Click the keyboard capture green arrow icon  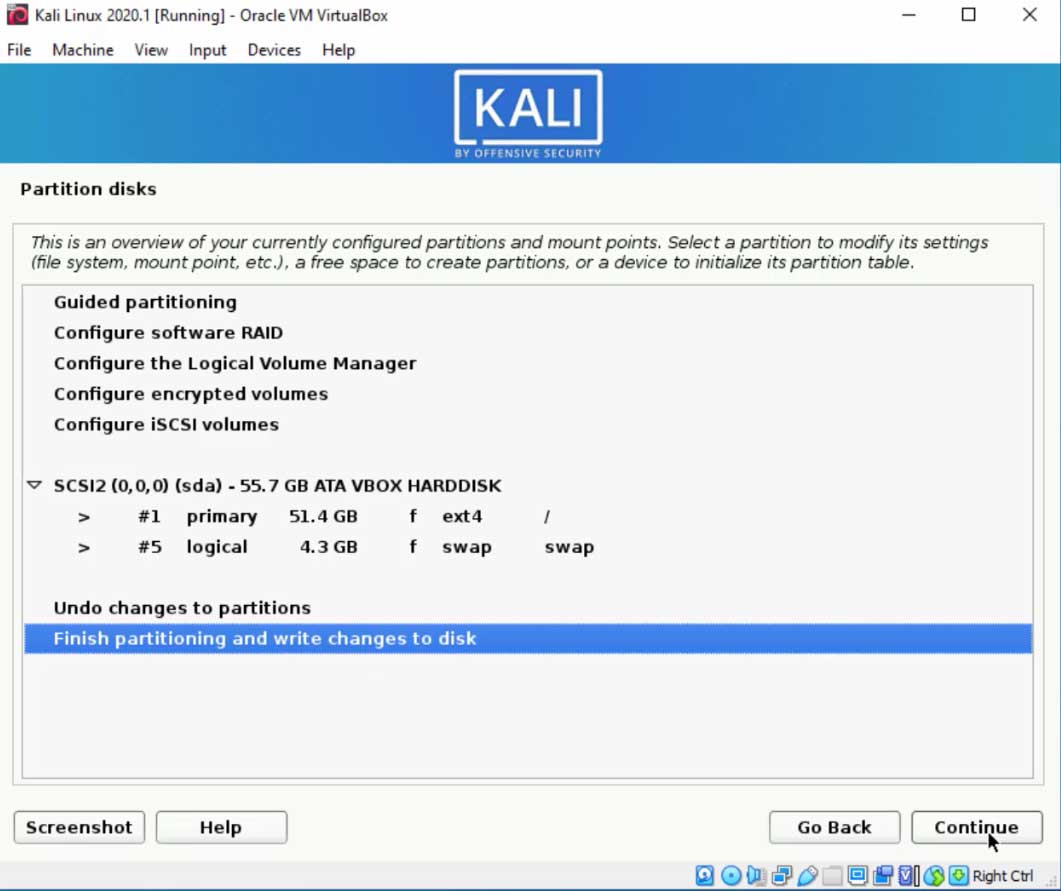959,875
